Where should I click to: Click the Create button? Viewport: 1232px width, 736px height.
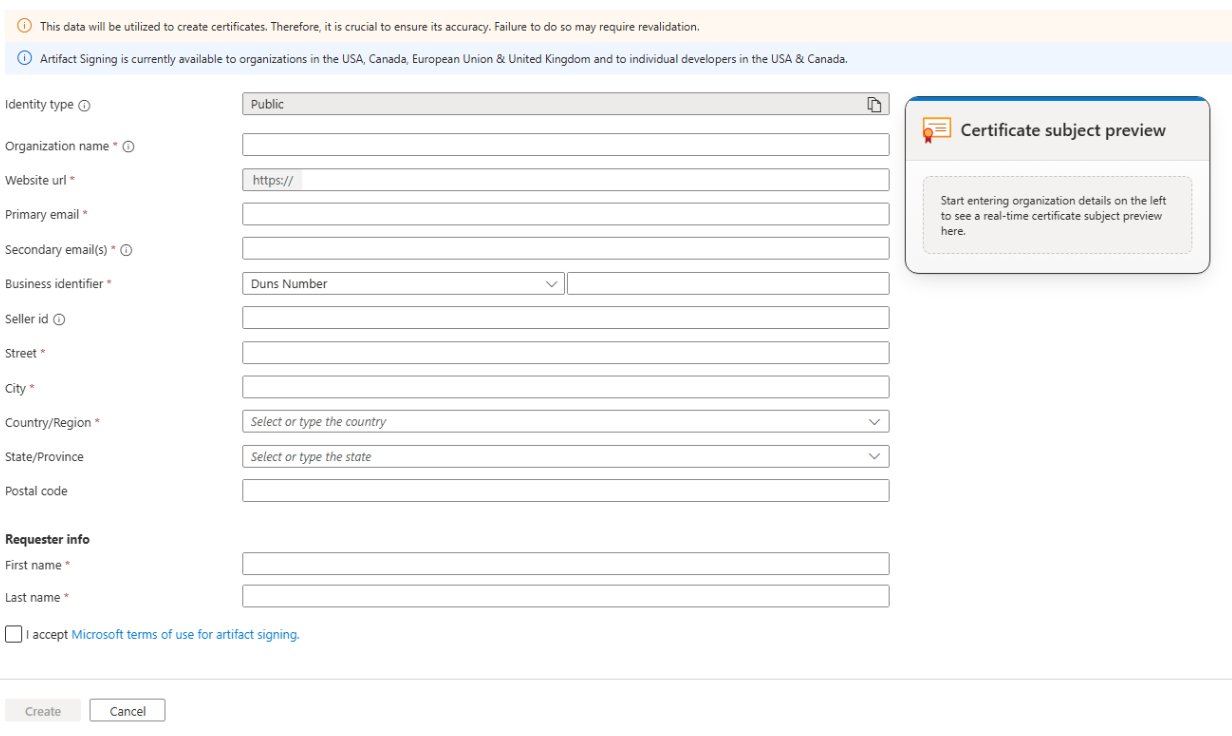42,710
